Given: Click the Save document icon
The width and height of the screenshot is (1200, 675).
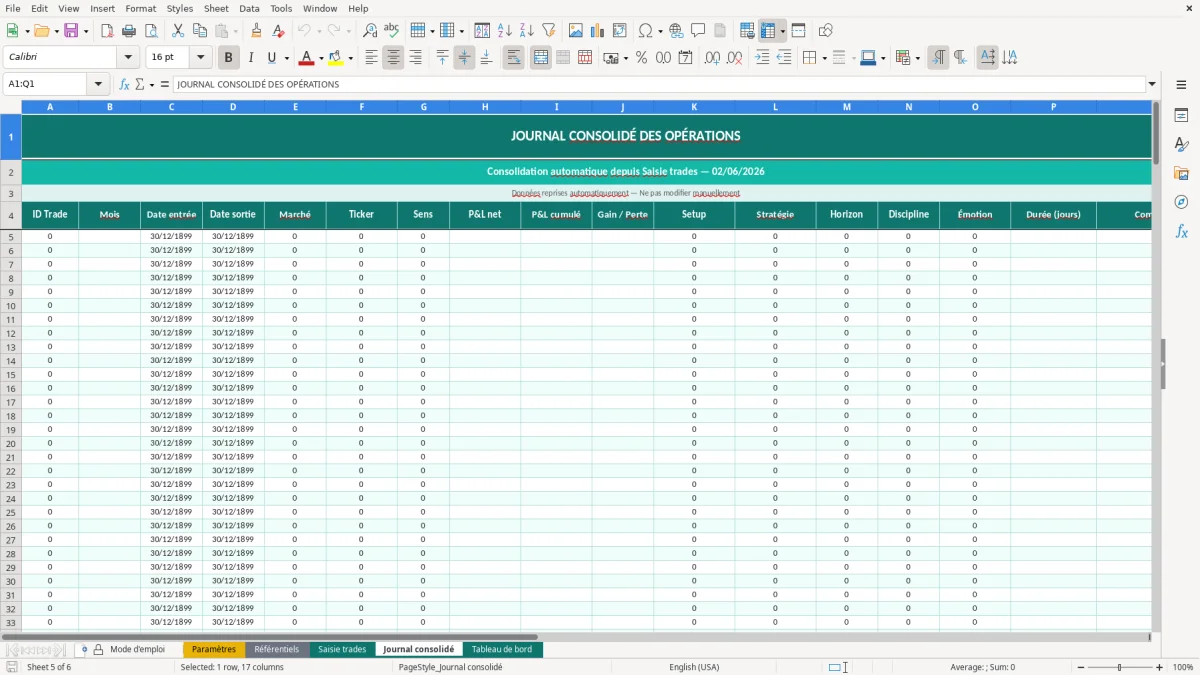Looking at the screenshot, I should [x=71, y=31].
